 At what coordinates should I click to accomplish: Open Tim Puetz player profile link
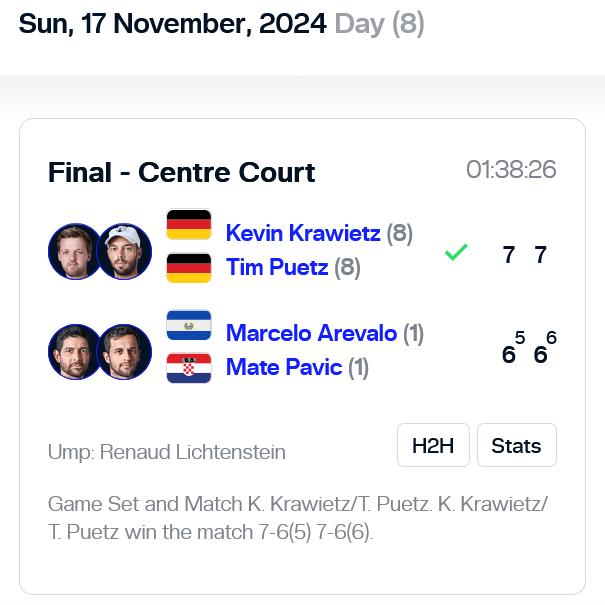[x=277, y=267]
